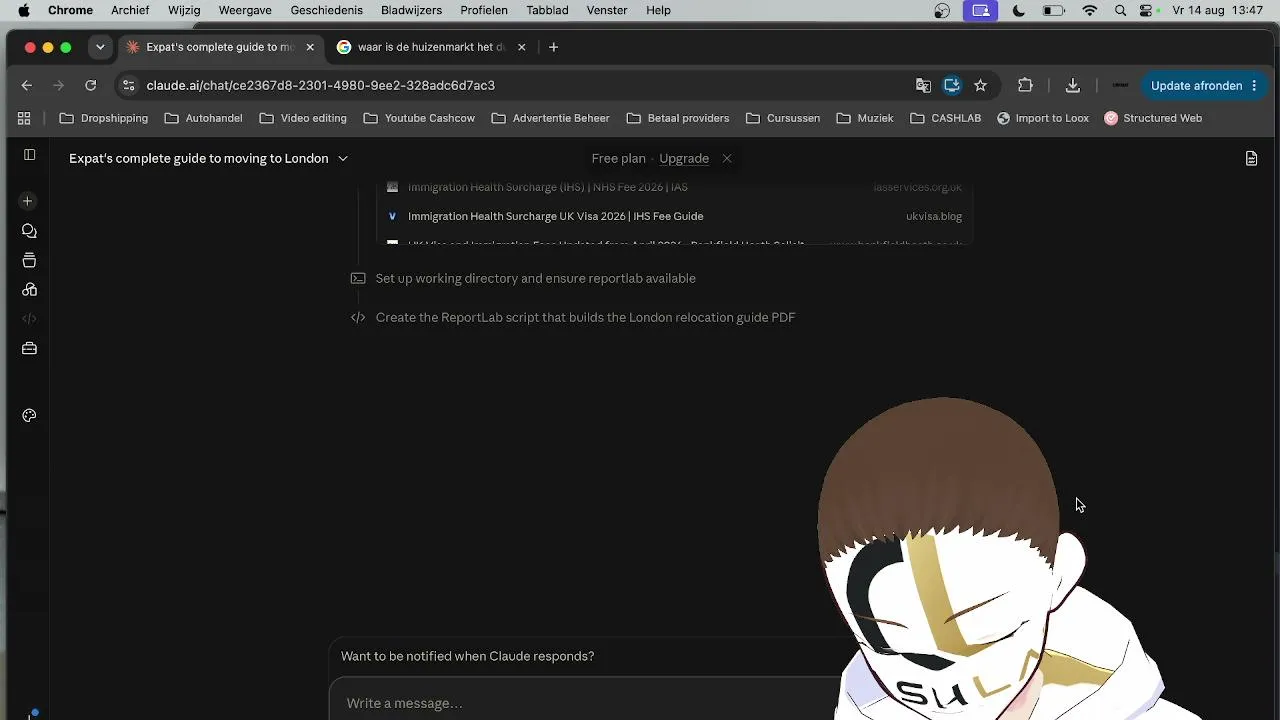
Task: Open the Import to Loox bookmark
Action: click(1043, 118)
